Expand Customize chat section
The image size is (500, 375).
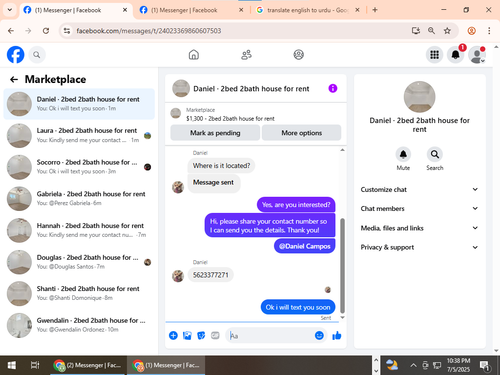419,190
